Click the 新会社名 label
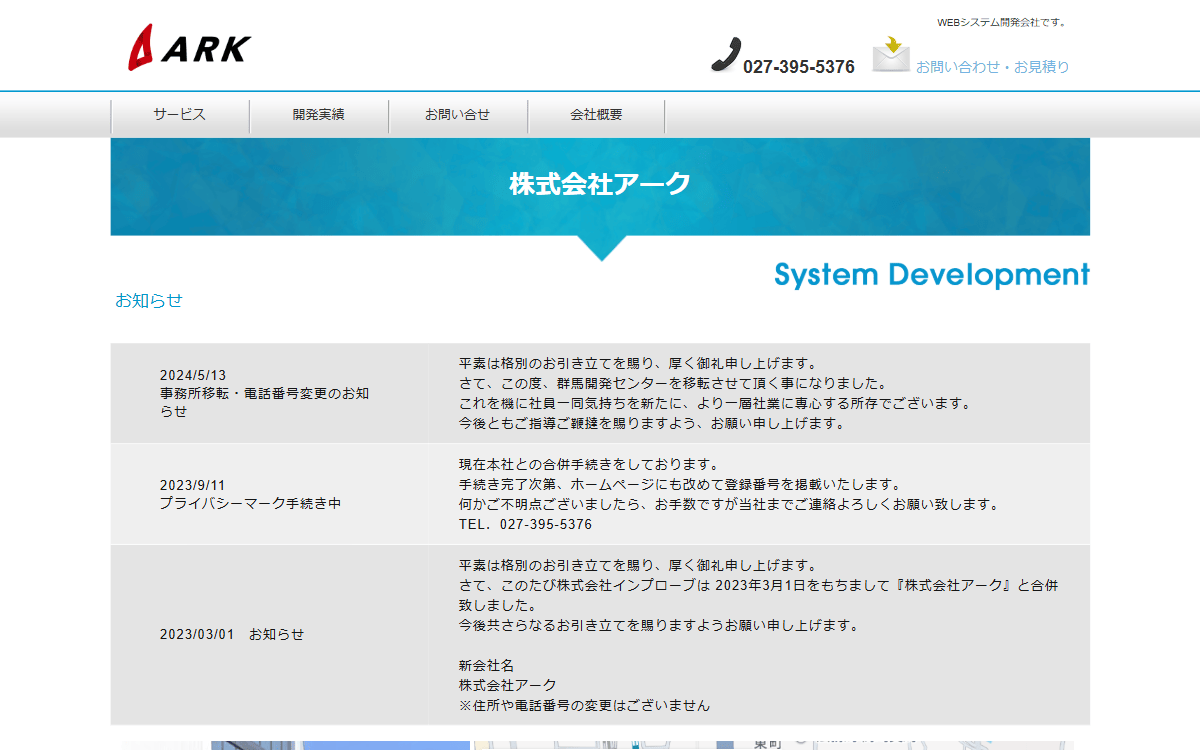The image size is (1200, 750). 487,665
